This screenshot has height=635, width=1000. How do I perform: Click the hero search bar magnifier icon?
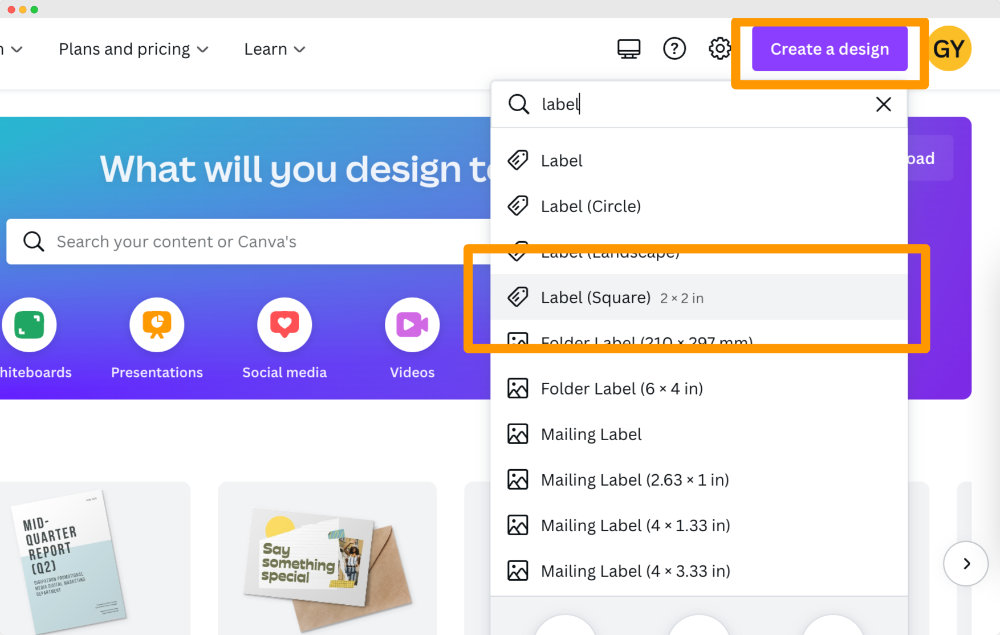click(33, 242)
